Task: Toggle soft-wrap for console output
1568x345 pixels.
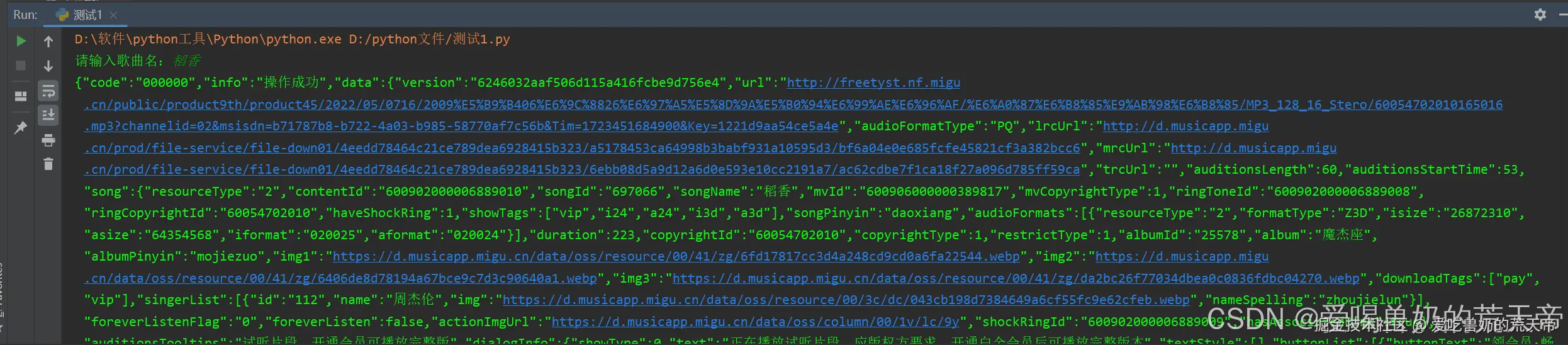Action: click(x=48, y=91)
